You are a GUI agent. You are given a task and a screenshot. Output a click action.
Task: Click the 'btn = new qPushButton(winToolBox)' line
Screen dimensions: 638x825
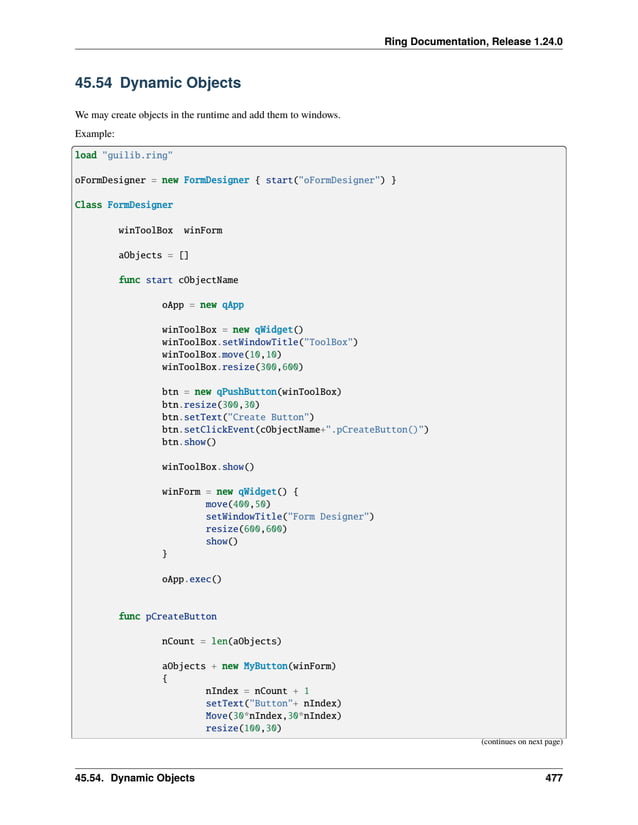[x=251, y=391]
